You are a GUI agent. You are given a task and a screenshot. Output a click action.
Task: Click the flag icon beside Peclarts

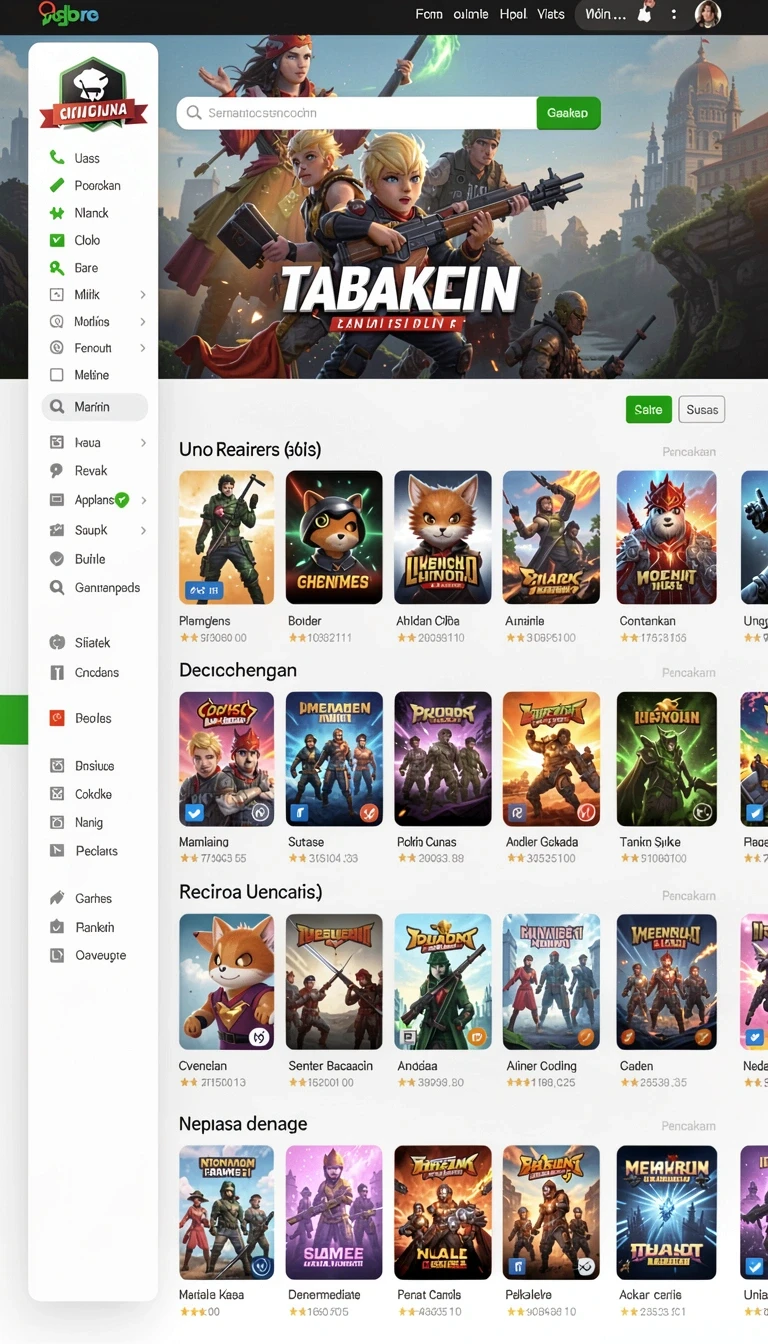57,851
